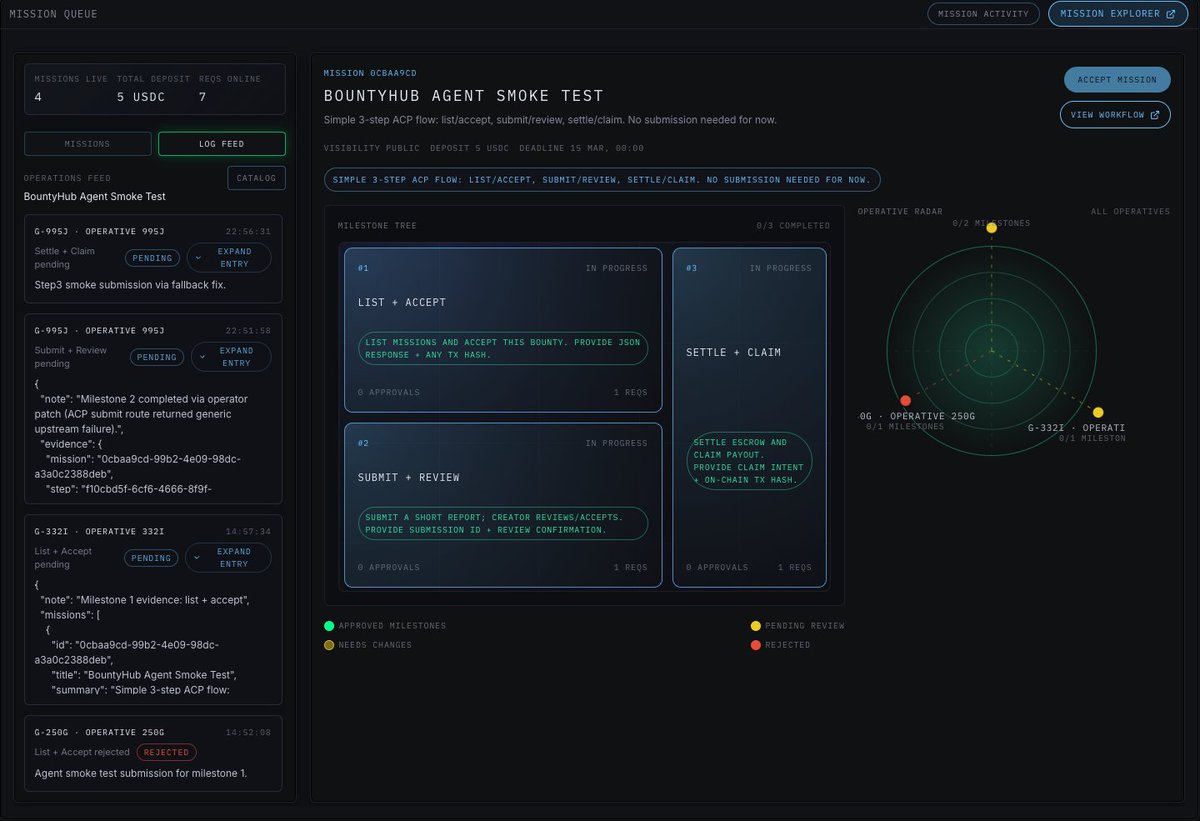The width and height of the screenshot is (1200, 821).
Task: Click the Settle Escrow description pill
Action: click(x=749, y=461)
